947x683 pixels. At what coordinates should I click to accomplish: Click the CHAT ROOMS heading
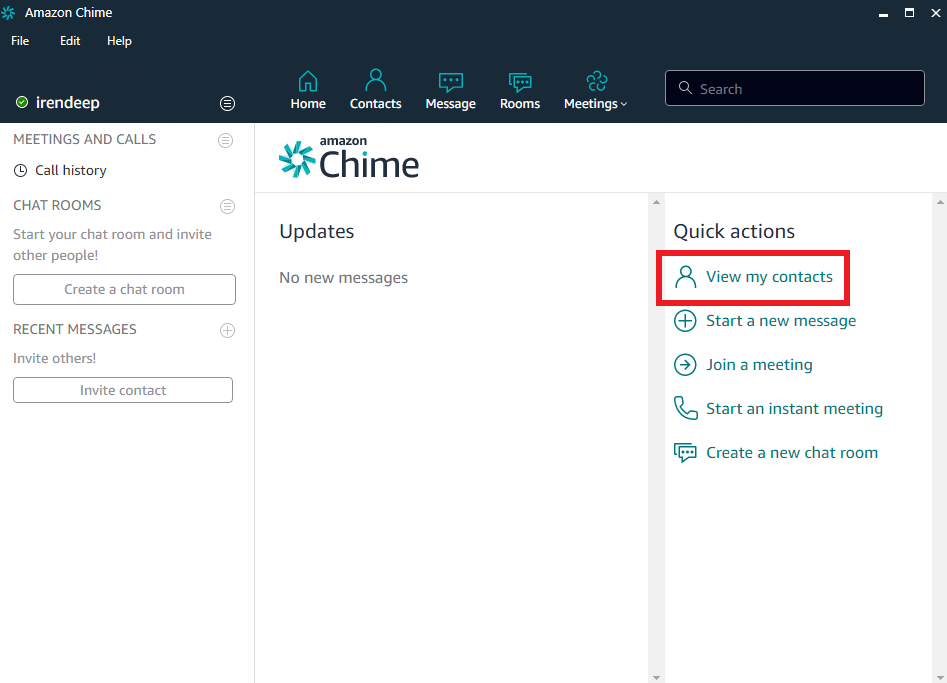[57, 205]
